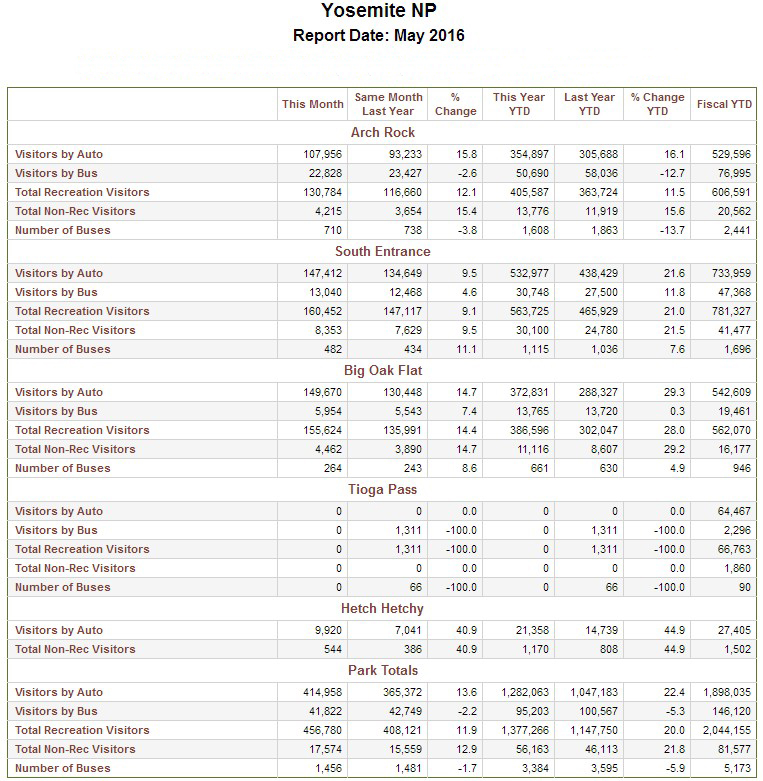763x781 pixels.
Task: Click the 'This Year YTD' column header
Action: pyautogui.click(x=519, y=104)
